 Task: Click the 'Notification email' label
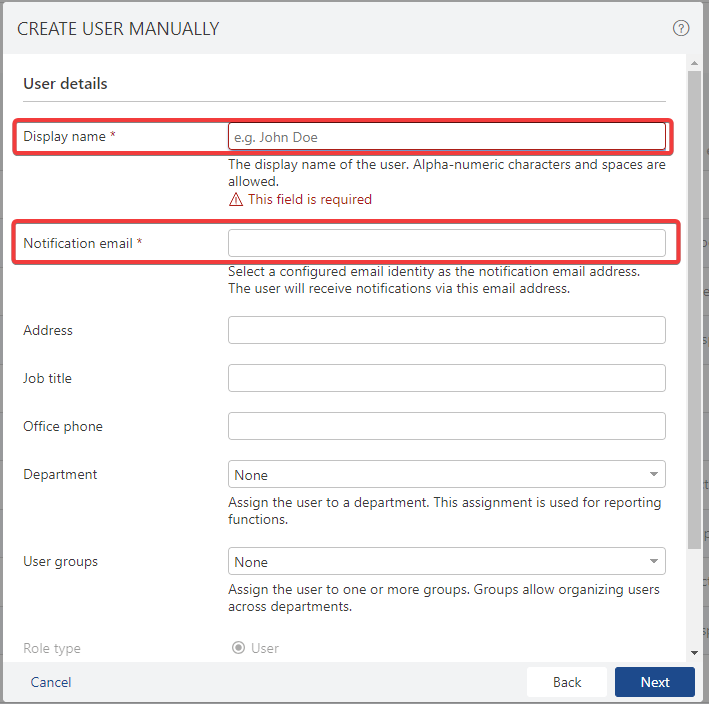[x=78, y=243]
